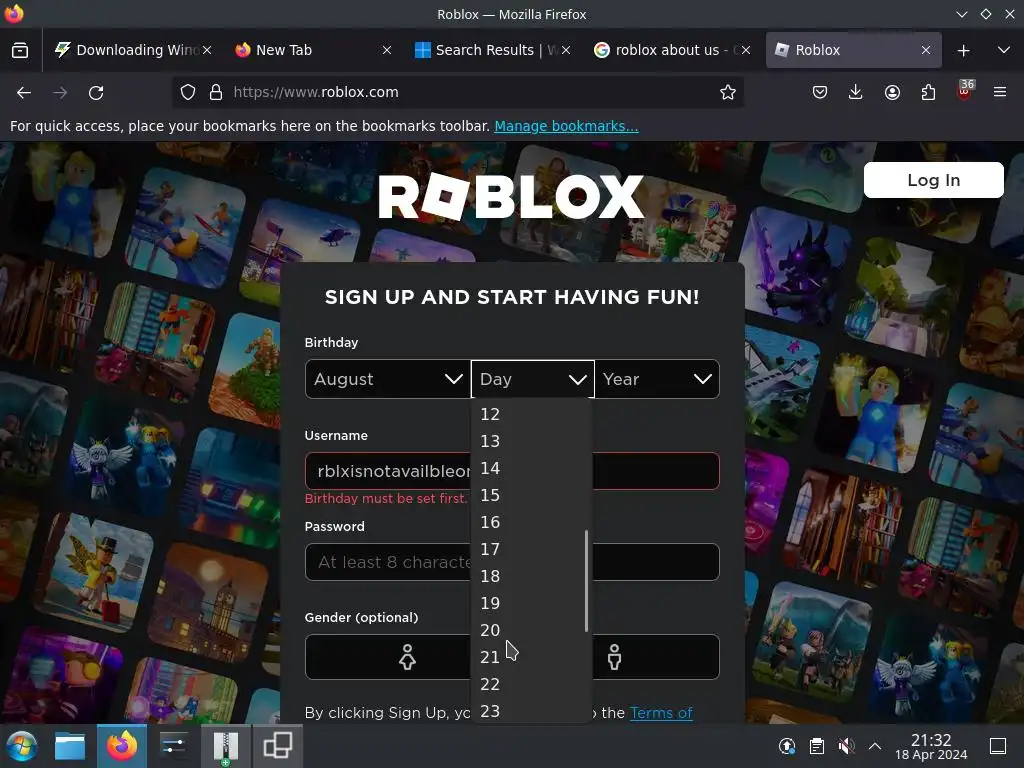Click the Log In button
Image resolution: width=1024 pixels, height=768 pixels.
(933, 180)
